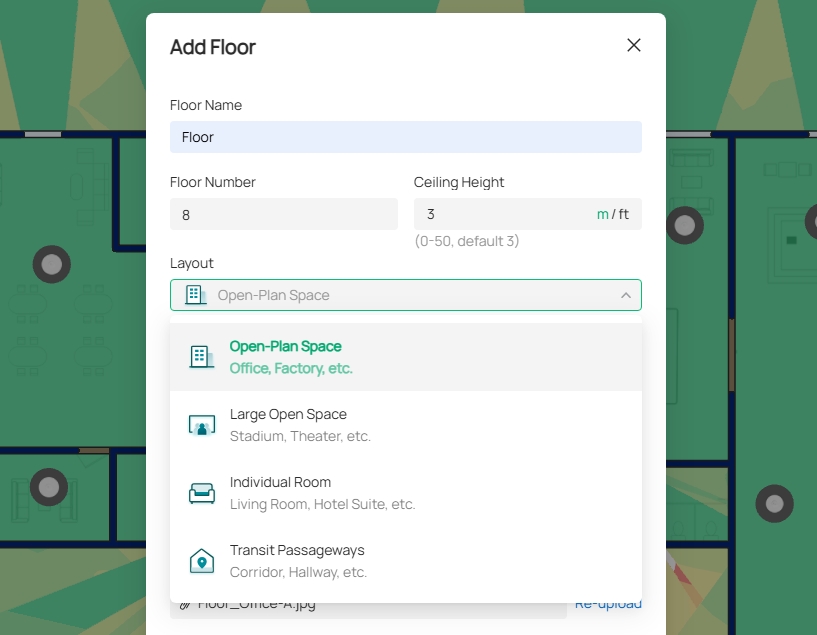817x635 pixels.
Task: Click the building icon beside Open-Plan Space option
Action: point(202,357)
